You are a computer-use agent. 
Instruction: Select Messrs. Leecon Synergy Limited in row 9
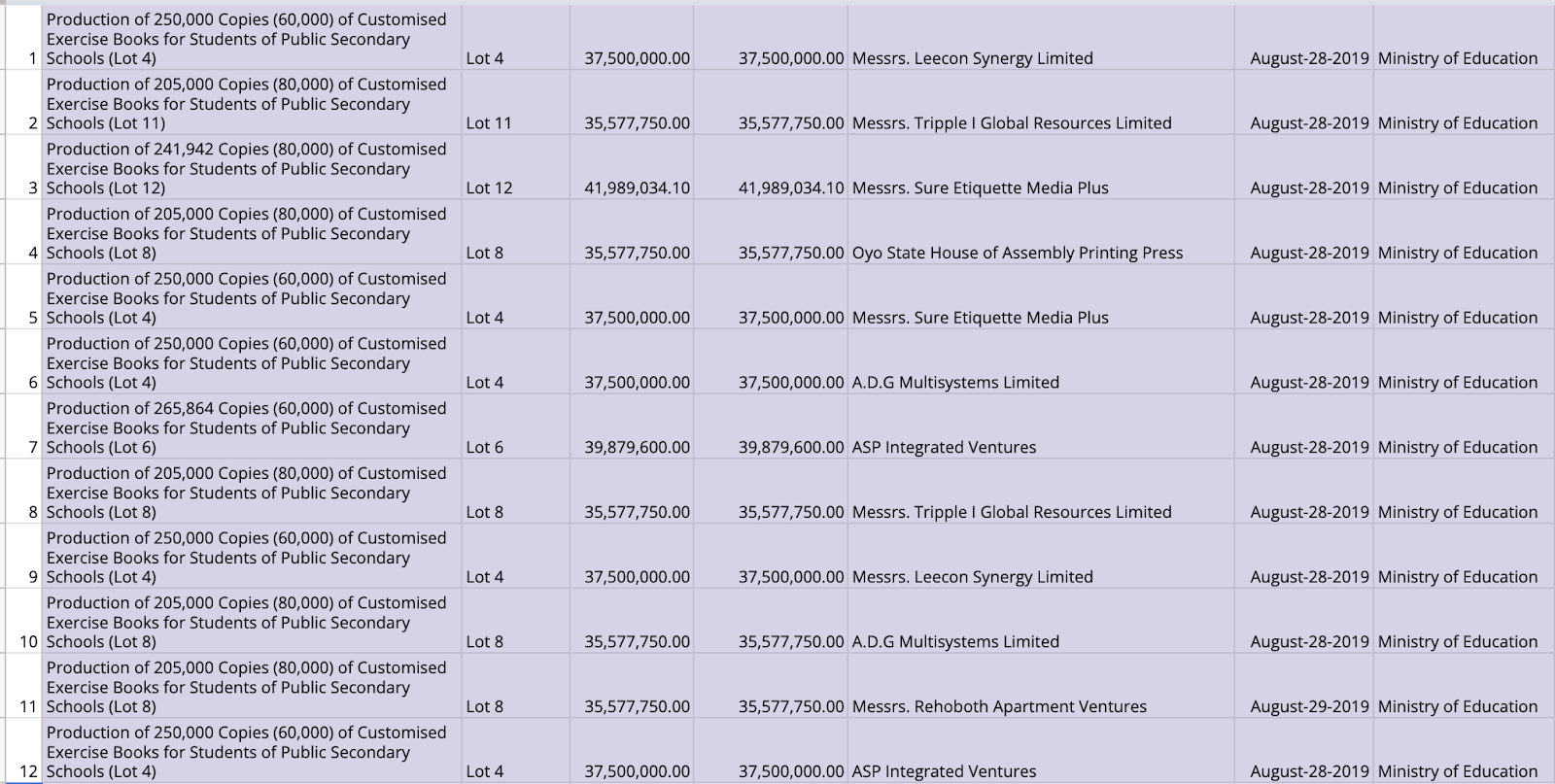(x=972, y=576)
